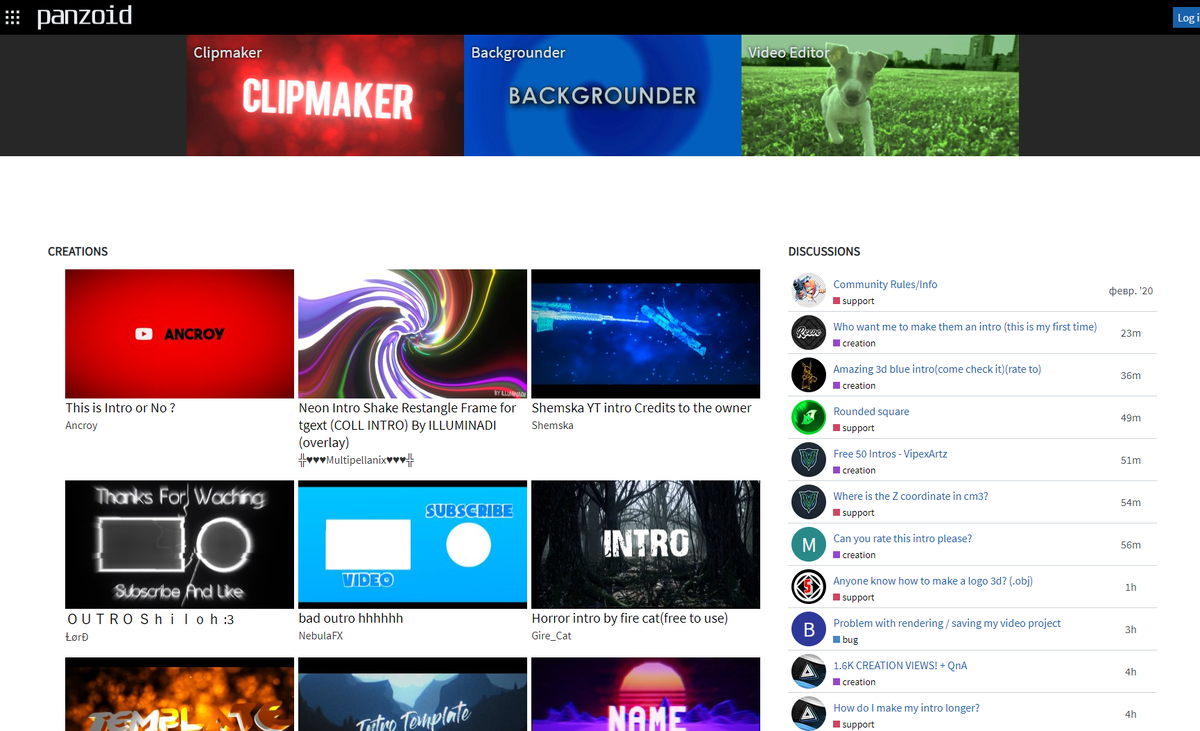Click the avatar beside Amazing 3d blue intro

(x=808, y=375)
